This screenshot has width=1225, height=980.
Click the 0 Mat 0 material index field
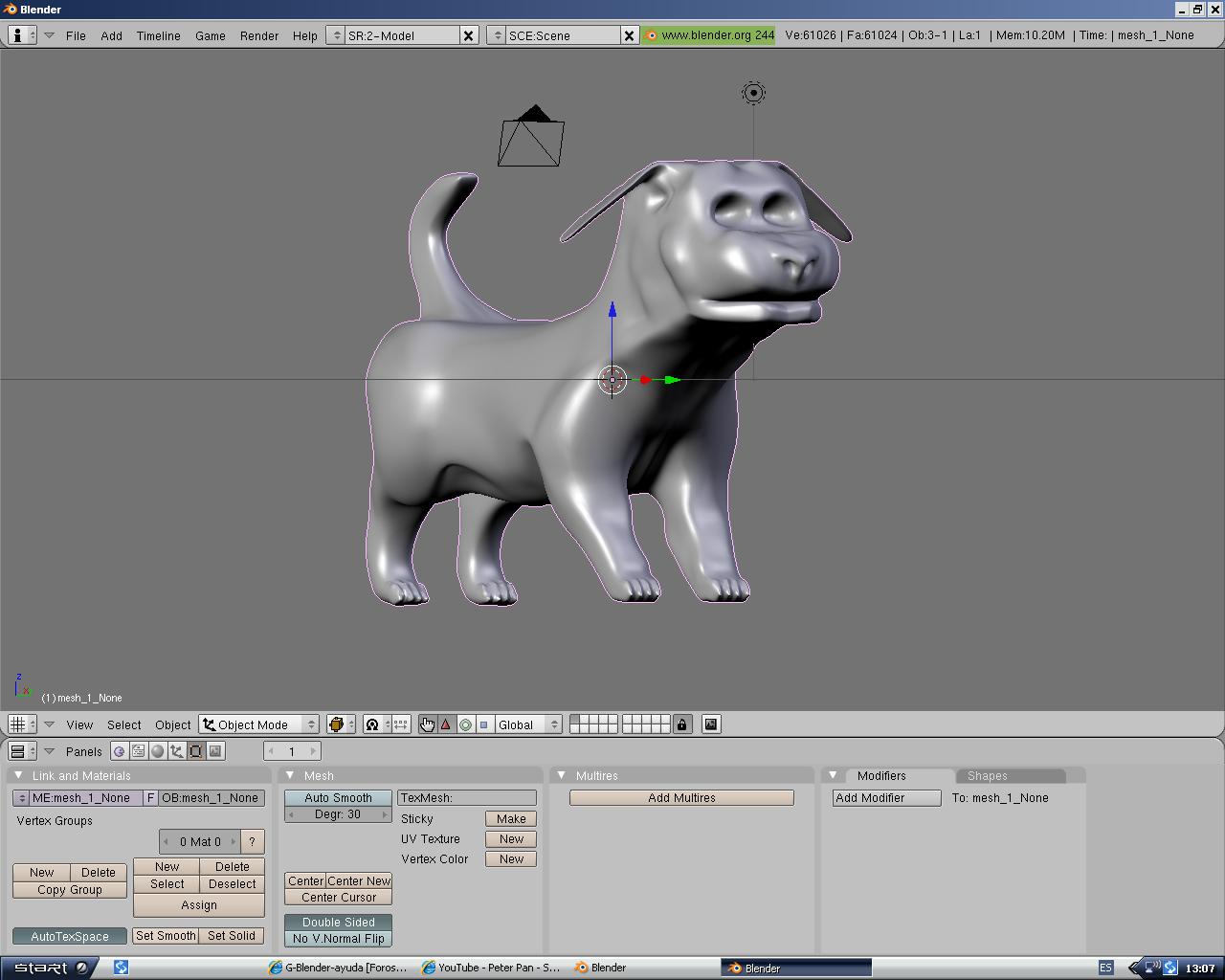[x=199, y=841]
